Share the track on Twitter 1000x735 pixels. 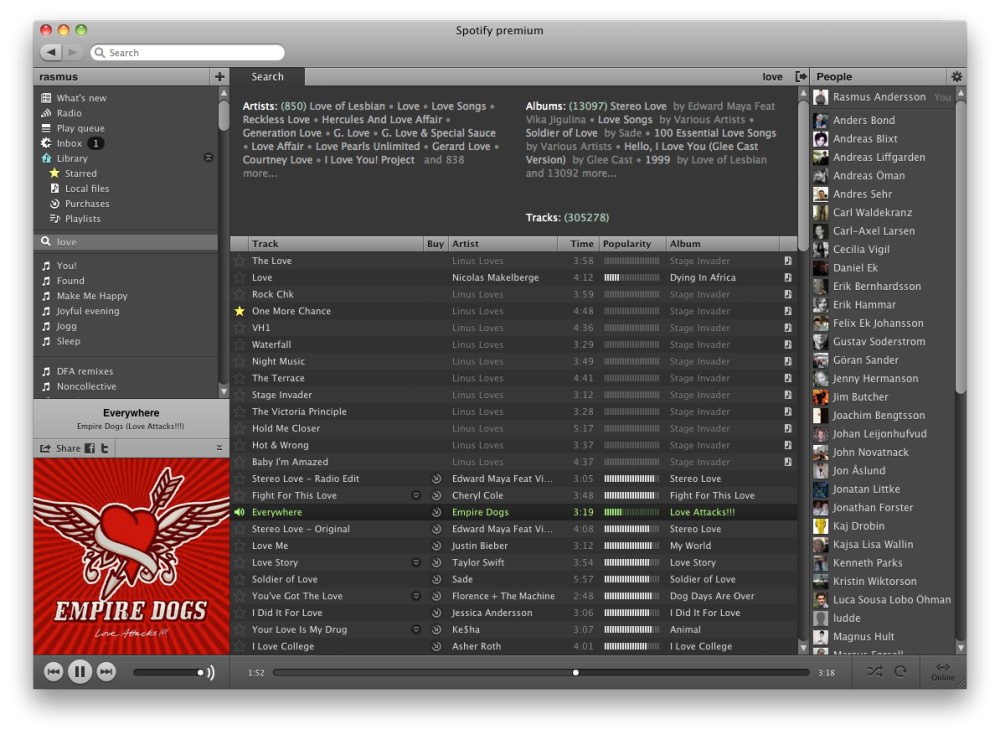point(104,448)
